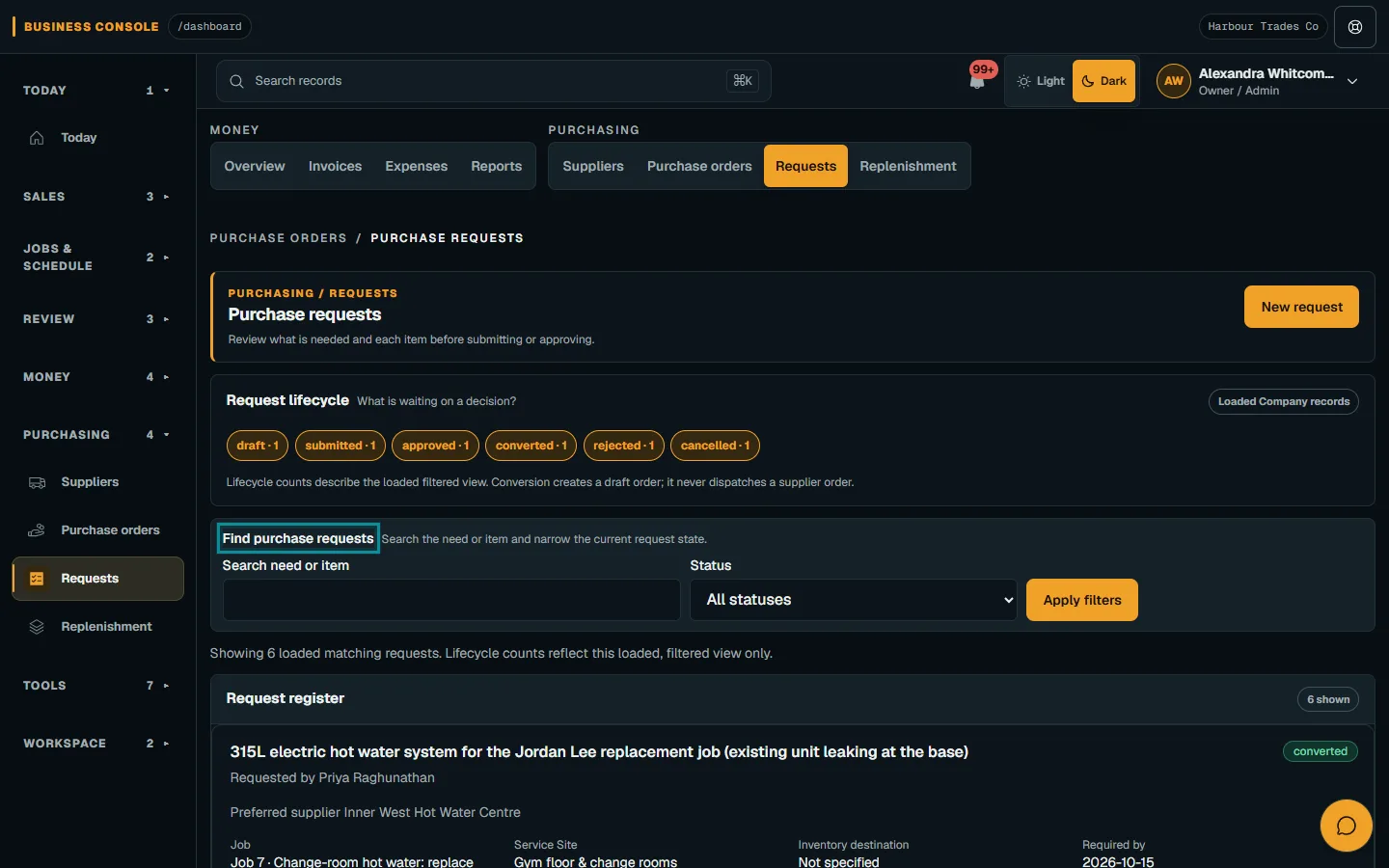Open Purchase orders in the sidebar

97,530
